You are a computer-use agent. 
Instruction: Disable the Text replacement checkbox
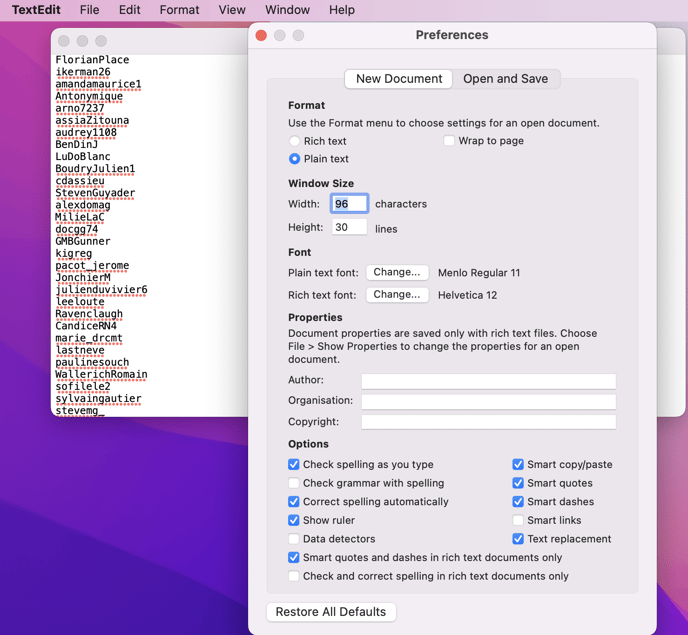[x=518, y=539]
